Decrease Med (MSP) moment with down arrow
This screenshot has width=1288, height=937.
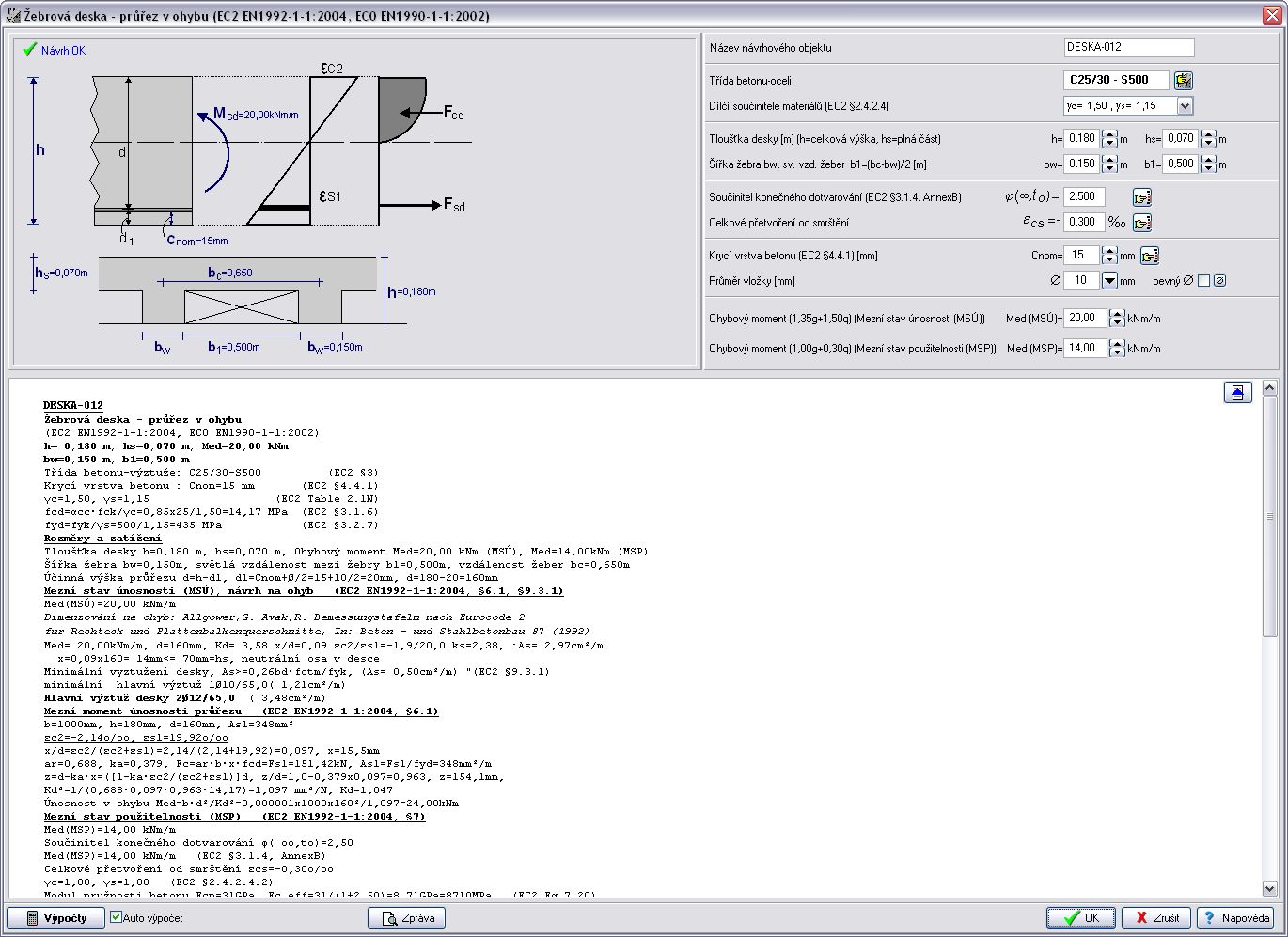tap(1117, 352)
